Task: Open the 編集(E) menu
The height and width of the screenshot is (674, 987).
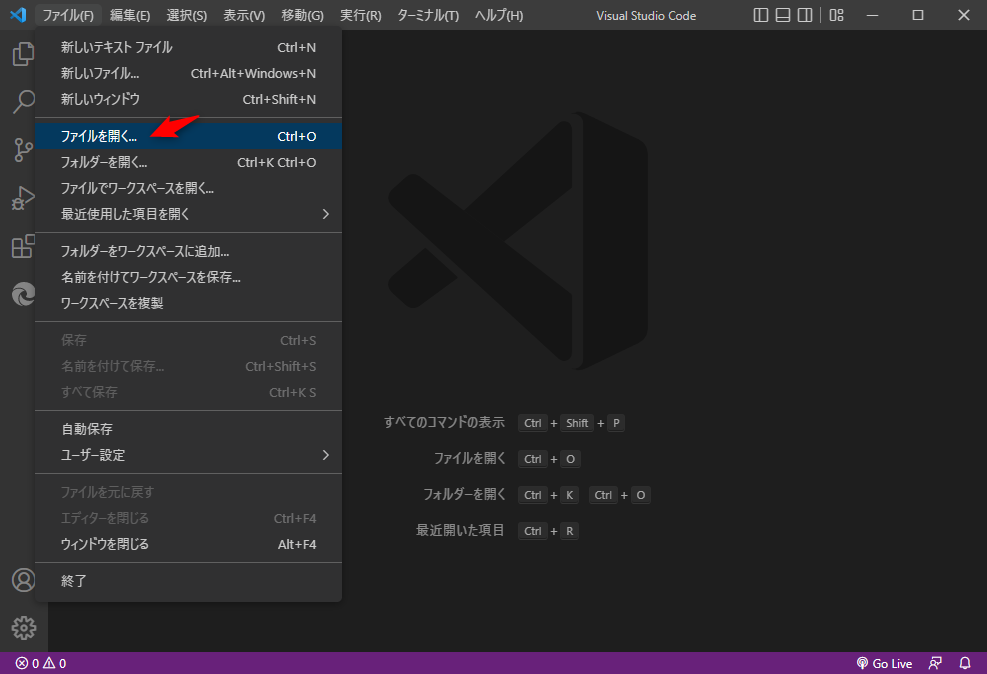Action: click(x=130, y=15)
